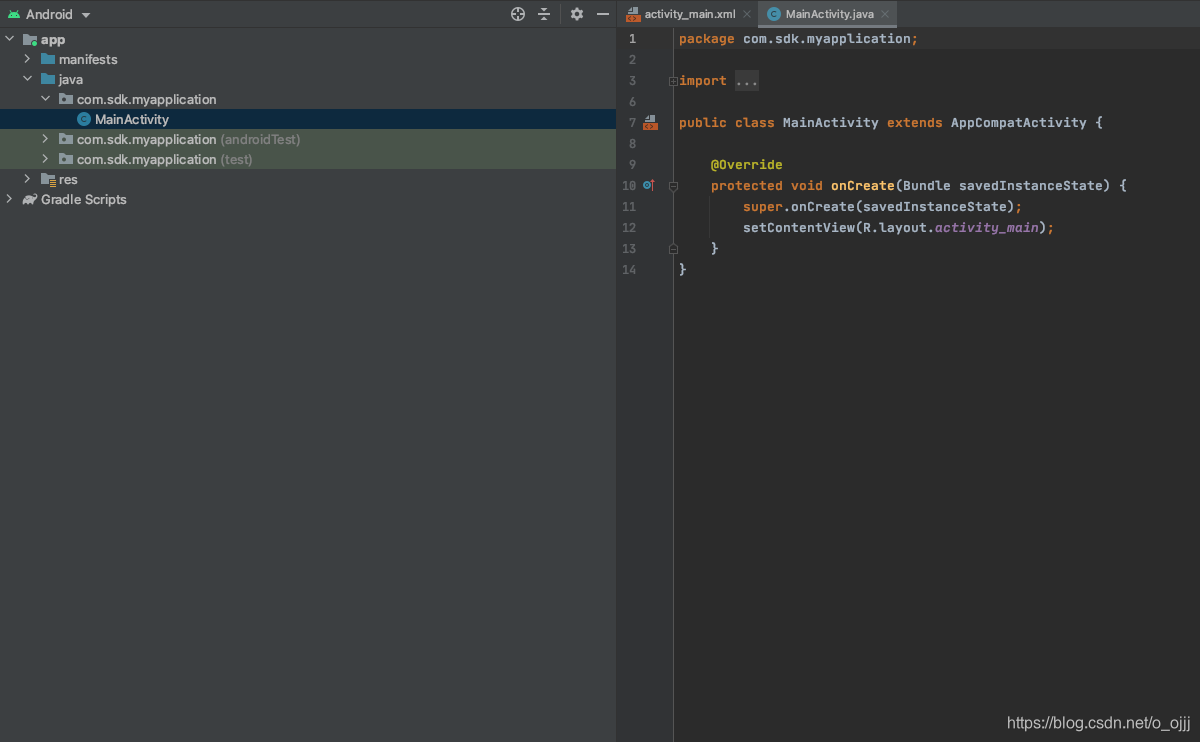1200x742 pixels.
Task: Select com.sdk.myapplication (androidTest) row
Action: point(308,139)
